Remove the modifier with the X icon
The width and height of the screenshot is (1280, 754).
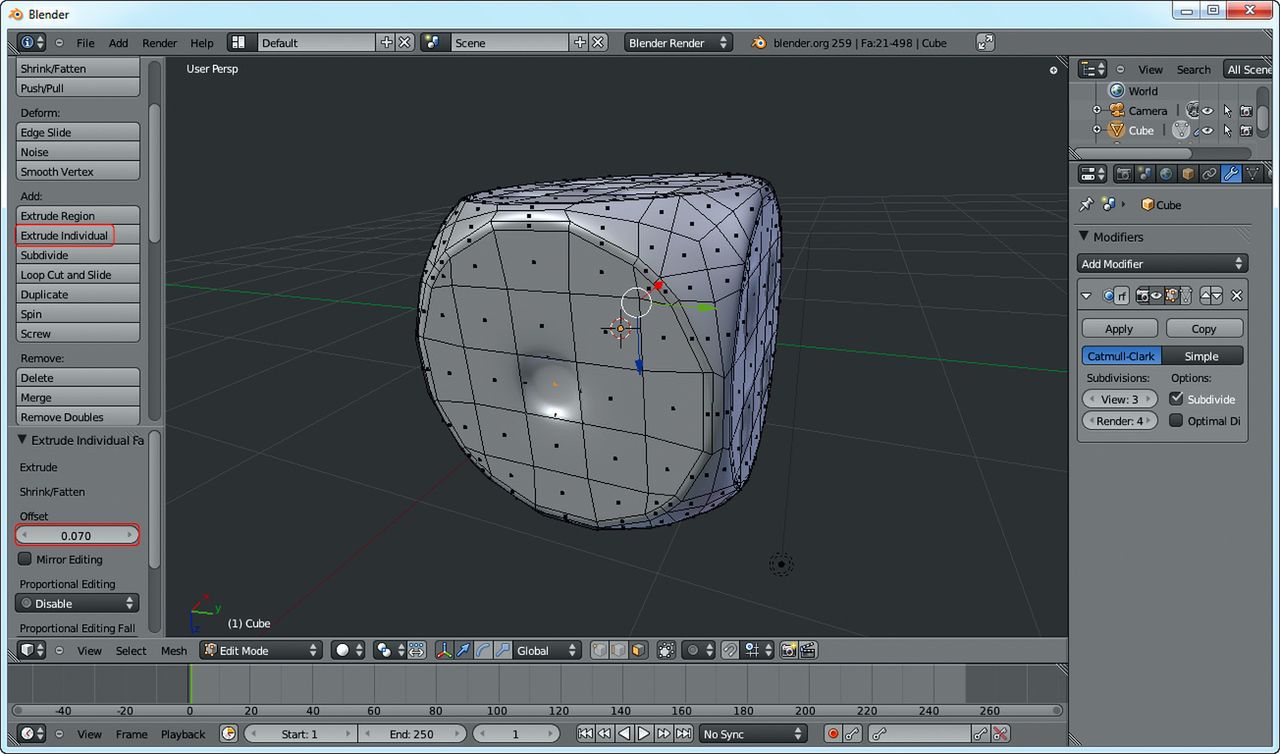[1237, 296]
